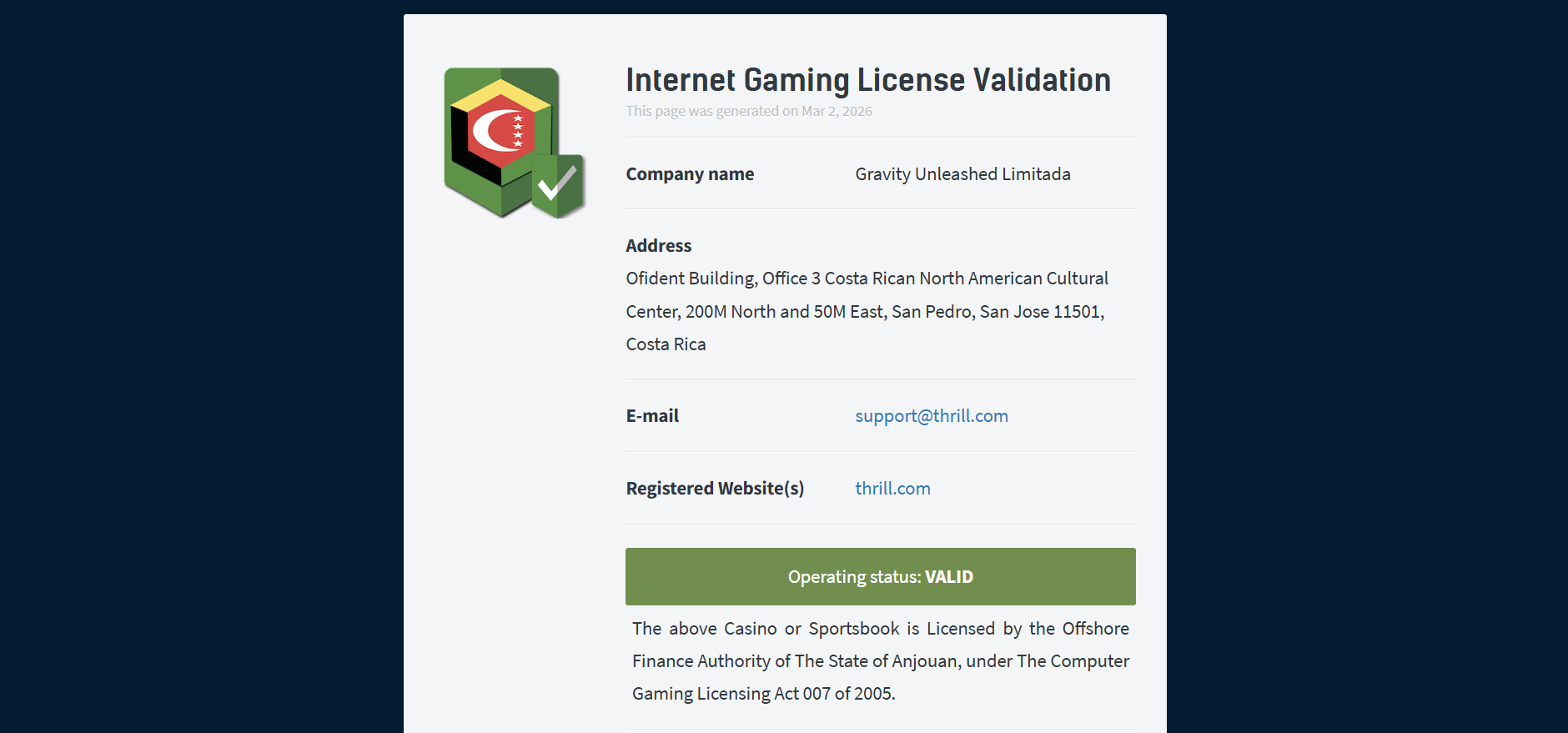This screenshot has width=1568, height=733.
Task: Click the San Pedro, San Jose address line
Action: (865, 312)
